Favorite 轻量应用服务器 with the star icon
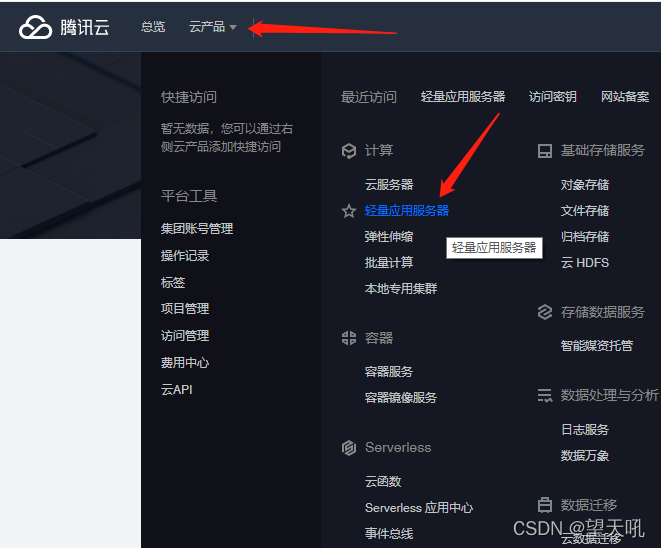The image size is (661, 548). pos(349,211)
